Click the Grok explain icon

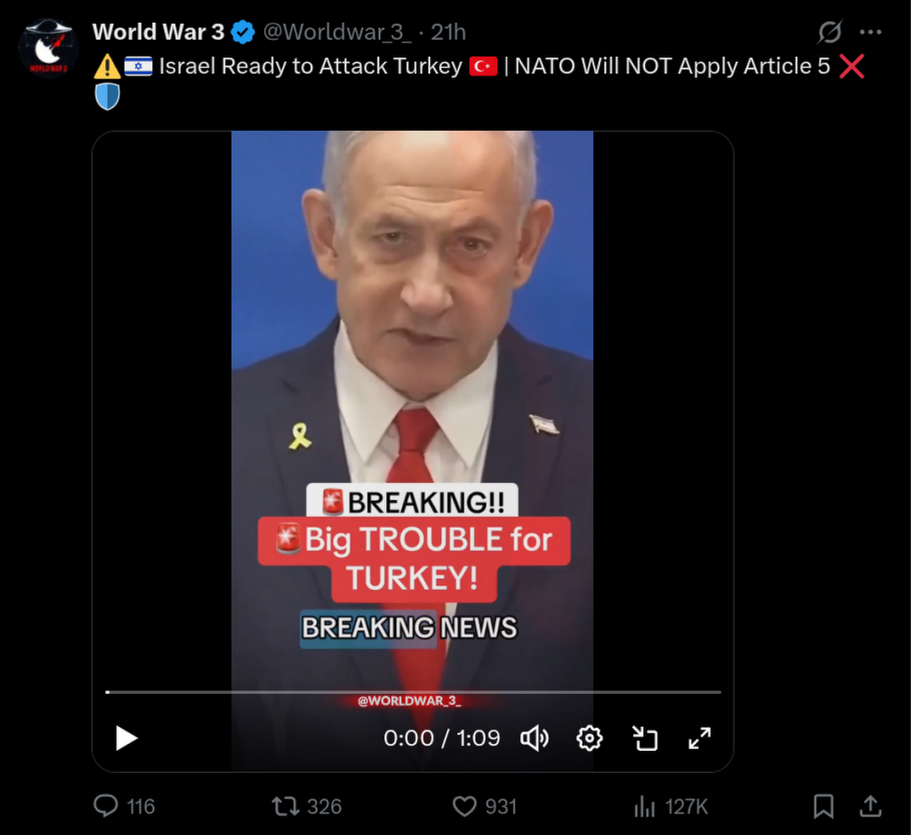(830, 32)
